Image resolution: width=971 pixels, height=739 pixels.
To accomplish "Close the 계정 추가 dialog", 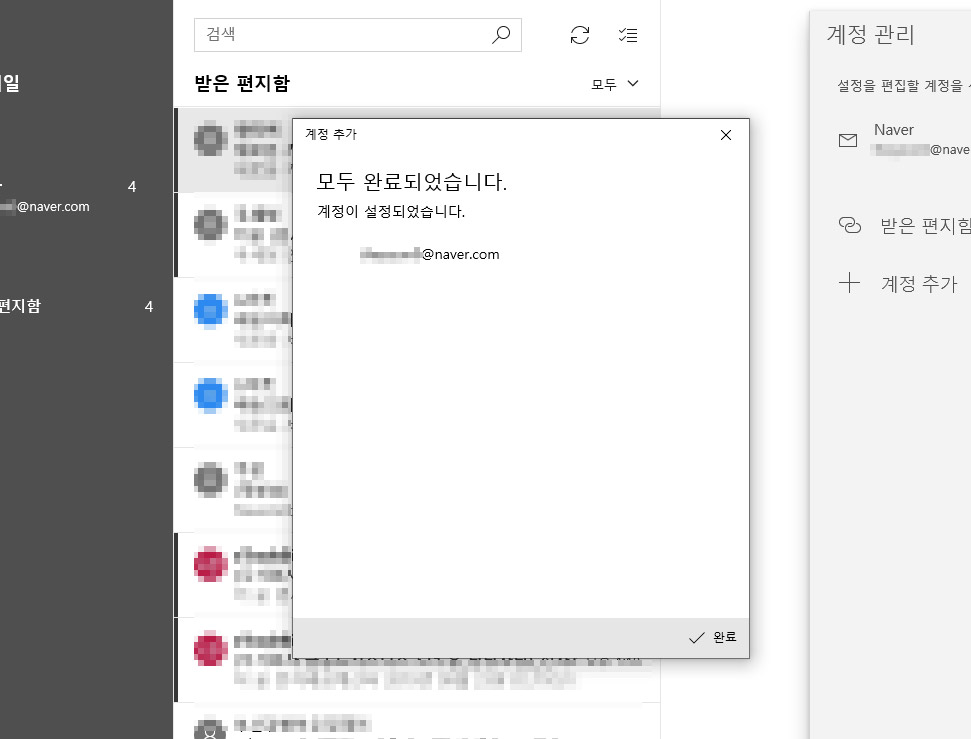I will pyautogui.click(x=726, y=135).
